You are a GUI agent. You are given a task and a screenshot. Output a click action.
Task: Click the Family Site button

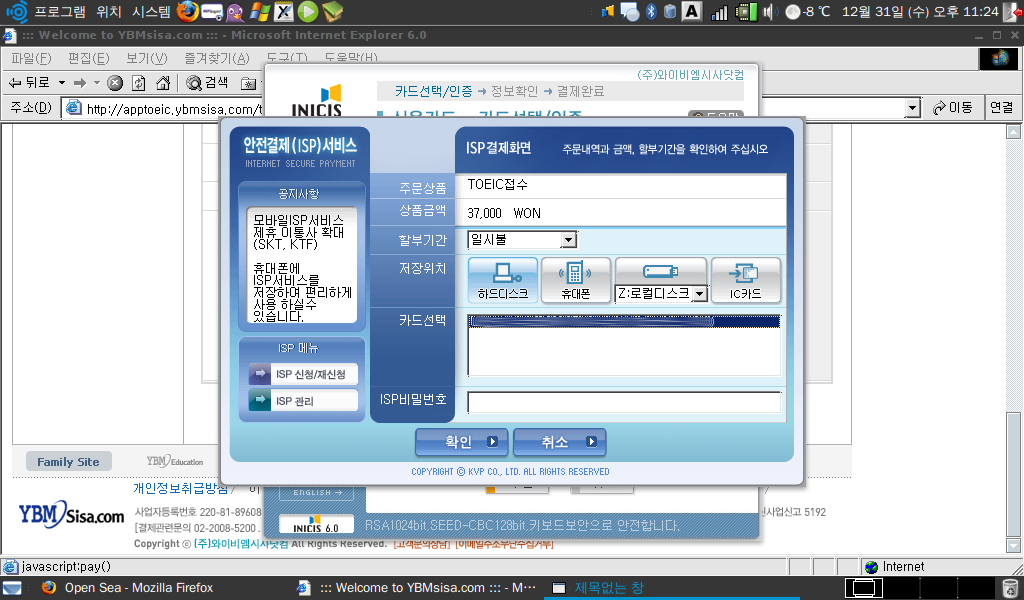[69, 462]
